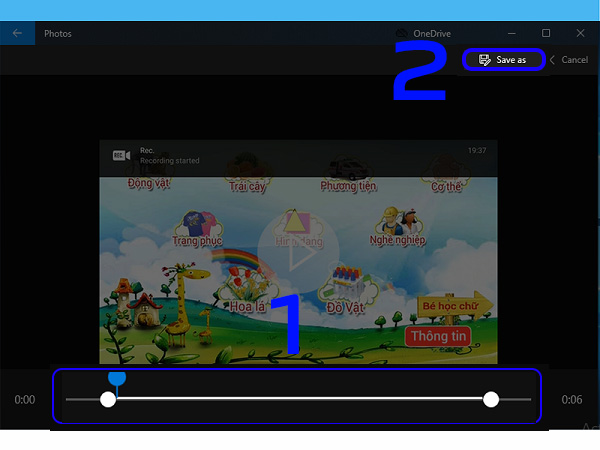This screenshot has height=450, width=600.
Task: Play the video preview
Action: click(x=298, y=252)
